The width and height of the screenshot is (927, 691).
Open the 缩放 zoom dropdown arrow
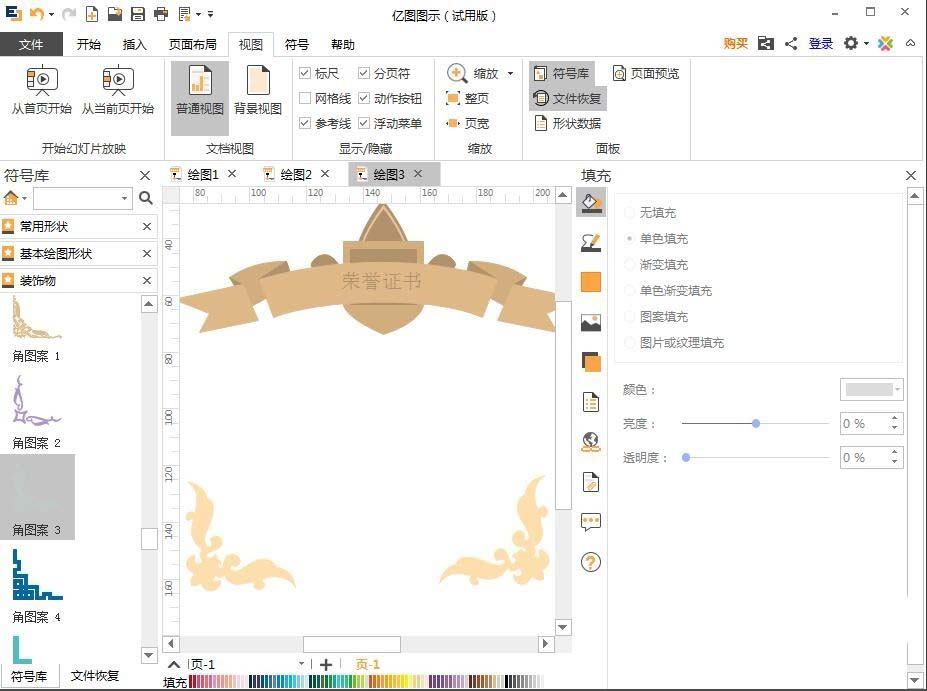509,73
